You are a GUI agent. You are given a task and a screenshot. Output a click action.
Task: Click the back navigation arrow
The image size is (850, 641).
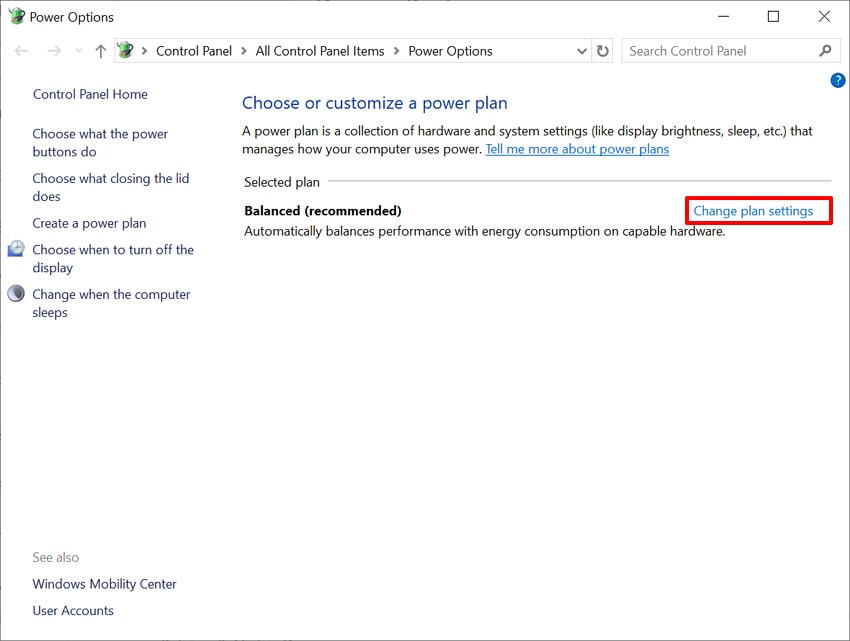(x=22, y=50)
